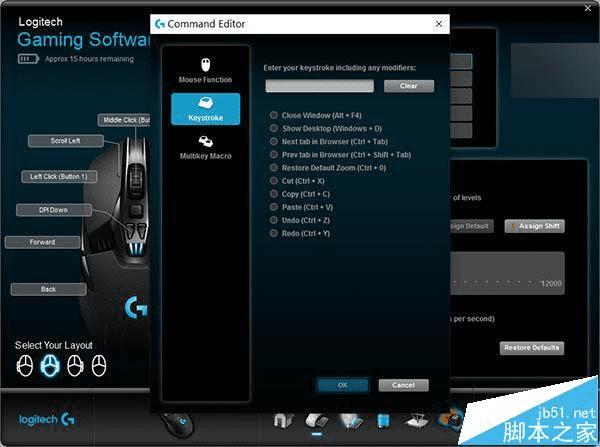
Task: Confirm the Command Editor with OK
Action: (x=342, y=385)
